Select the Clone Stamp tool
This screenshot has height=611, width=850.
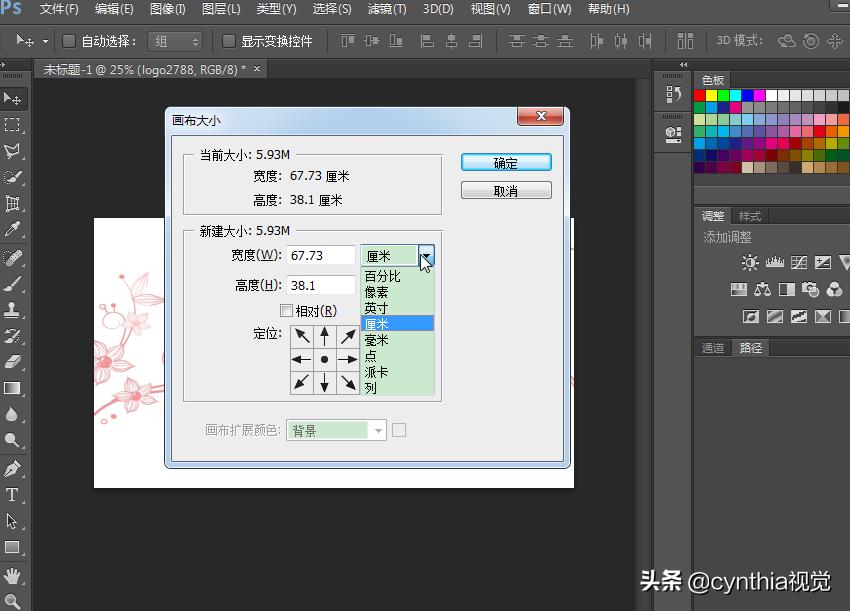click(12, 310)
